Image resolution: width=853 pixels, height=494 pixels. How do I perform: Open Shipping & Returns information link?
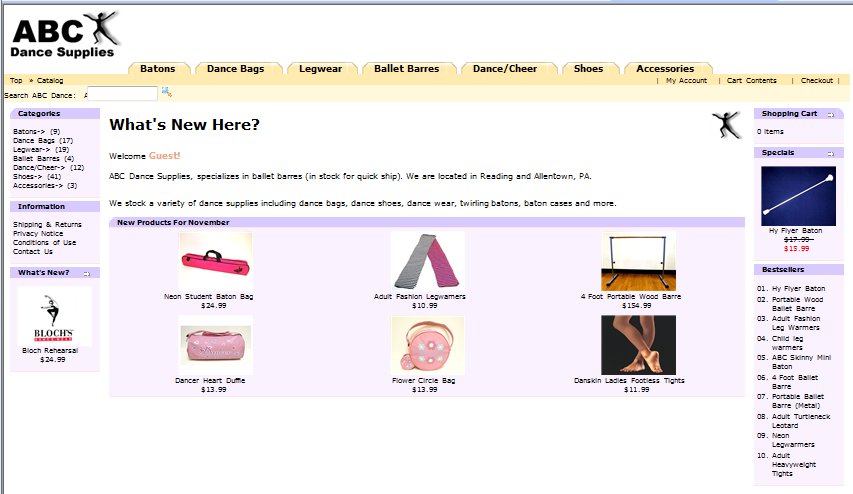(47, 225)
